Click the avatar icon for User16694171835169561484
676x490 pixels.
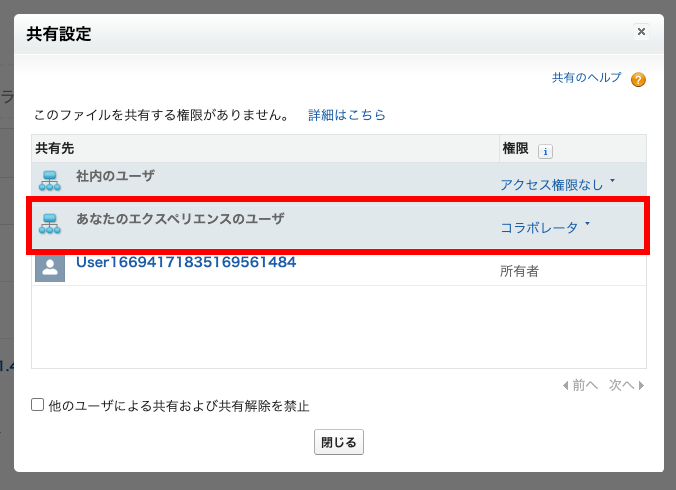tap(50, 267)
